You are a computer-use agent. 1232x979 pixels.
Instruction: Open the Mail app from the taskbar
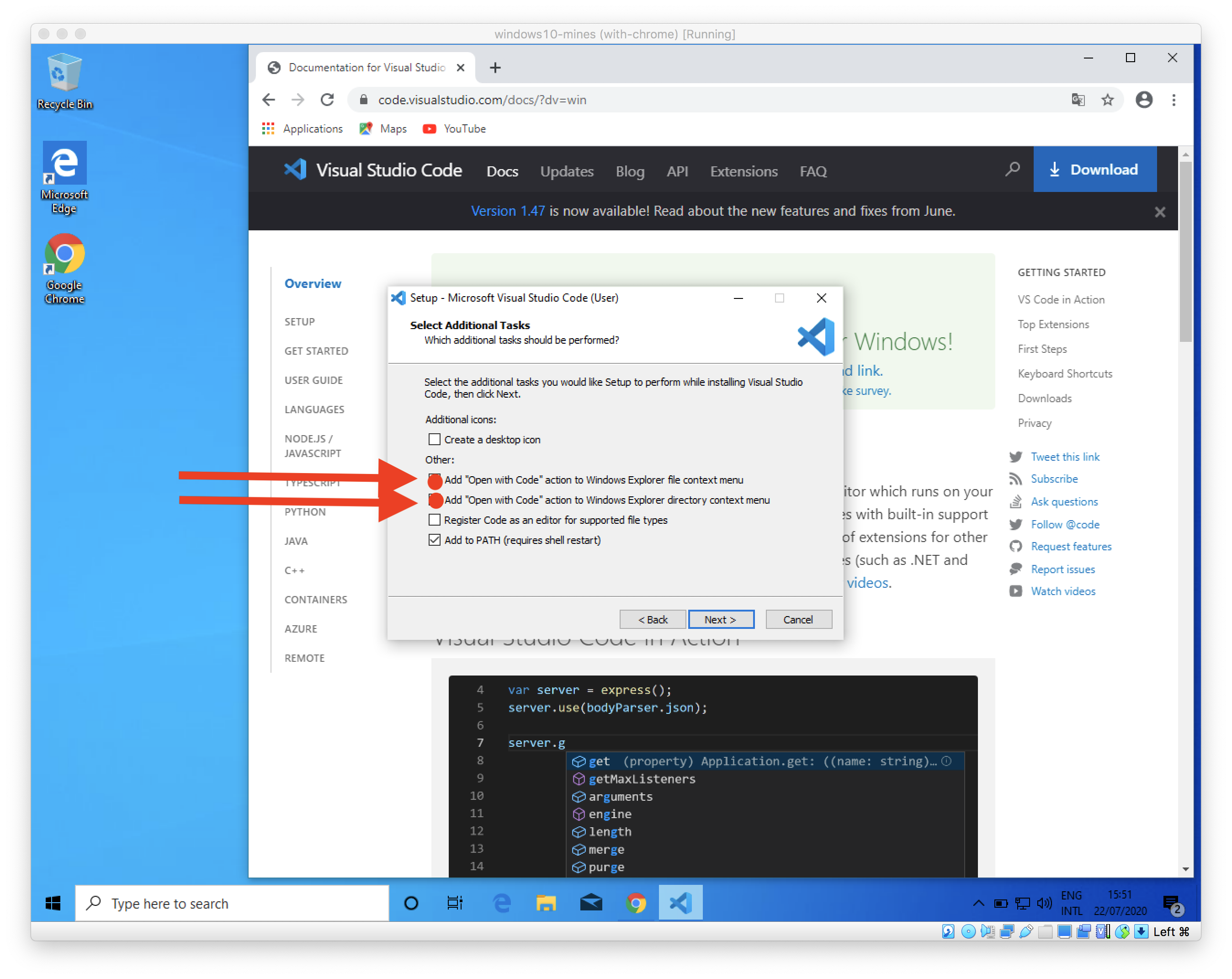pos(591,903)
